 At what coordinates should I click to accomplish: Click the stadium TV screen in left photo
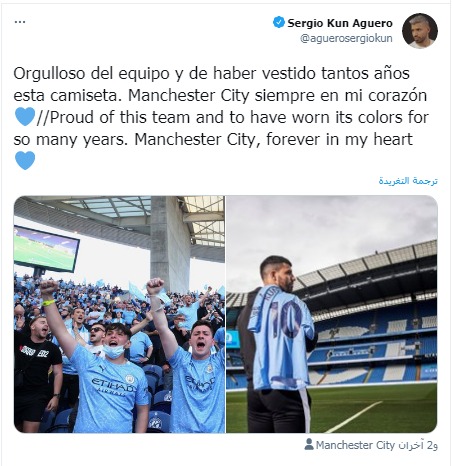(x=46, y=249)
